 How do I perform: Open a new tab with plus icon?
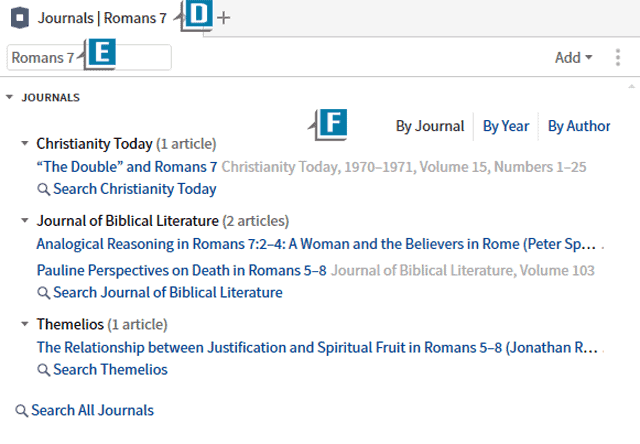(223, 18)
